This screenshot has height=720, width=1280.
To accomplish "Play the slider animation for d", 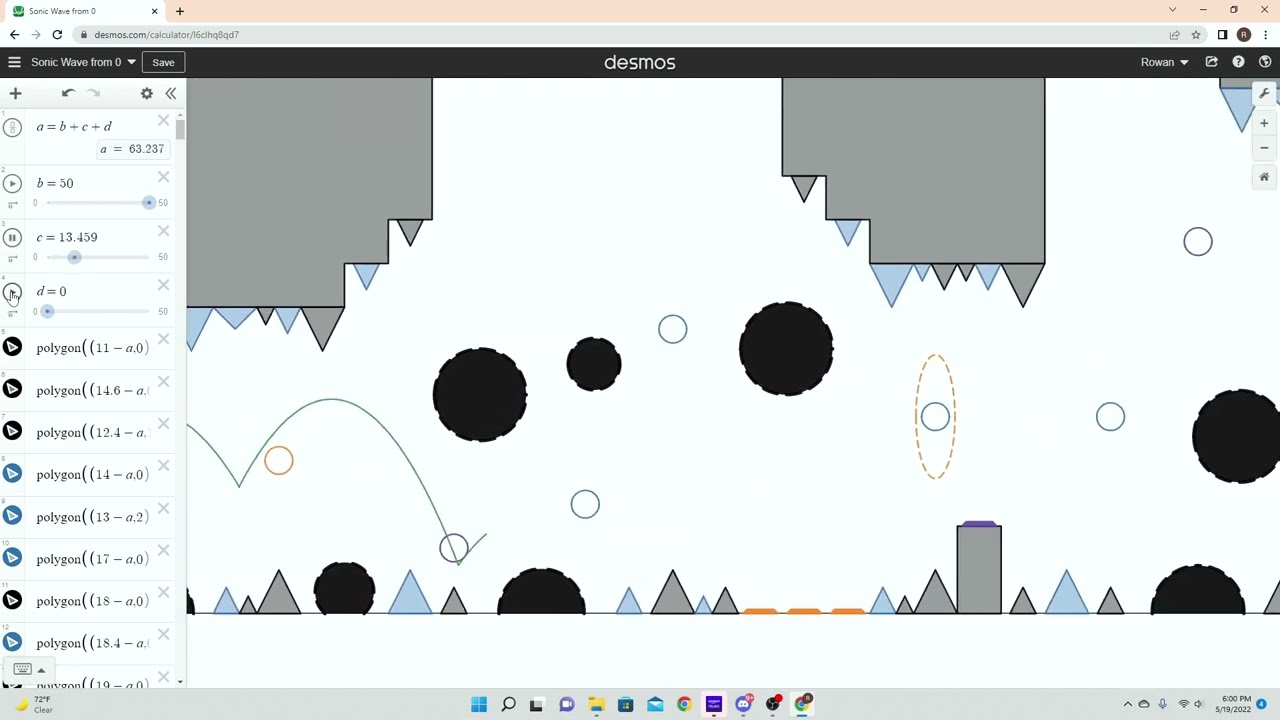I will click(x=12, y=292).
